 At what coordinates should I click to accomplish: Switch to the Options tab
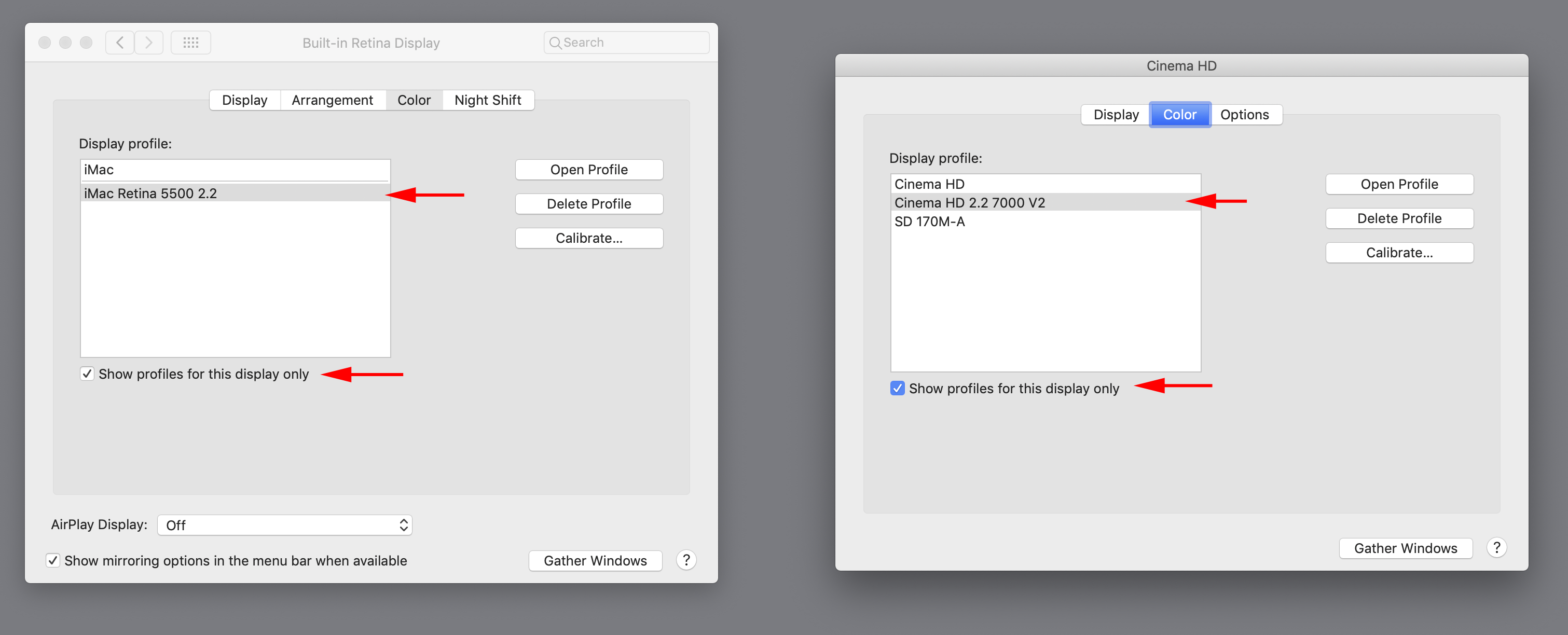[x=1245, y=115]
